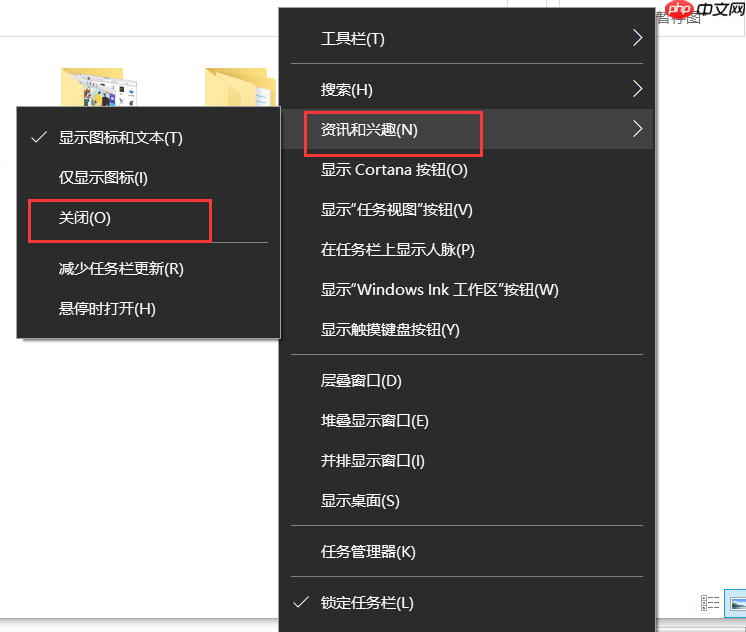This screenshot has width=746, height=632.
Task: Toggle 显示 Cortana 按钮(O)
Action: [466, 169]
